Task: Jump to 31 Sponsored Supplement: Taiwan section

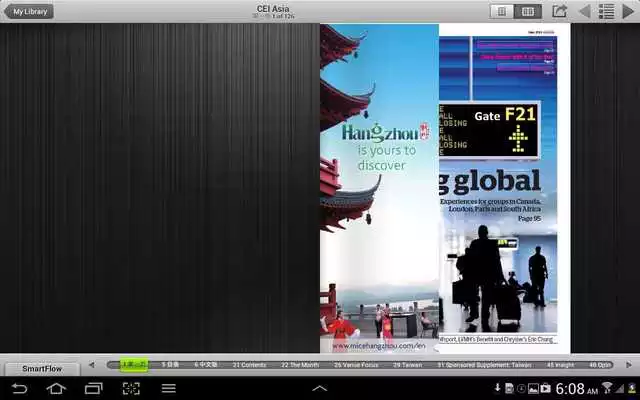Action: click(x=484, y=365)
